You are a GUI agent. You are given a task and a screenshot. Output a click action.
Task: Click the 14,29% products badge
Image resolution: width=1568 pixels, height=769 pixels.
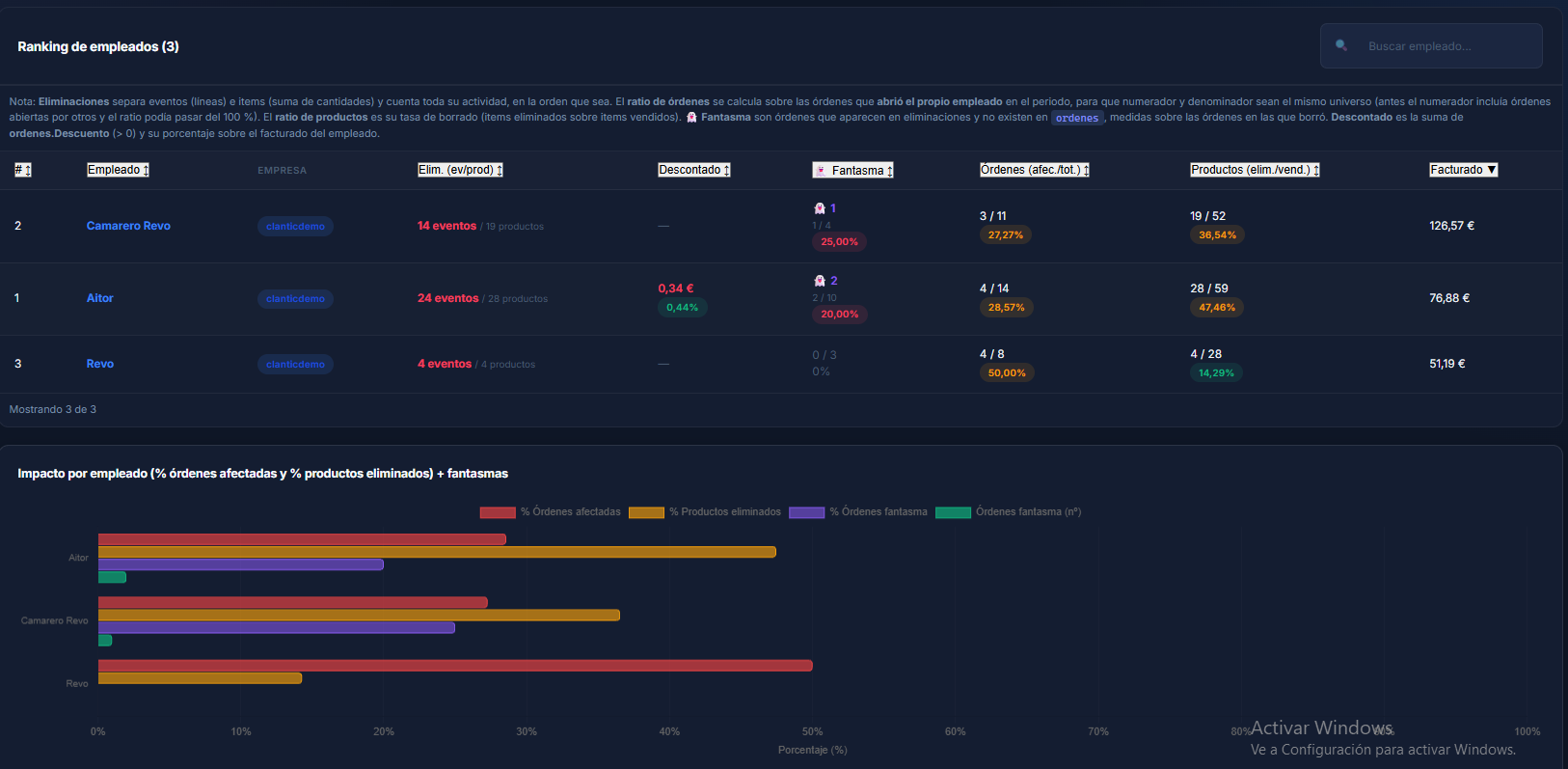pyautogui.click(x=1216, y=373)
